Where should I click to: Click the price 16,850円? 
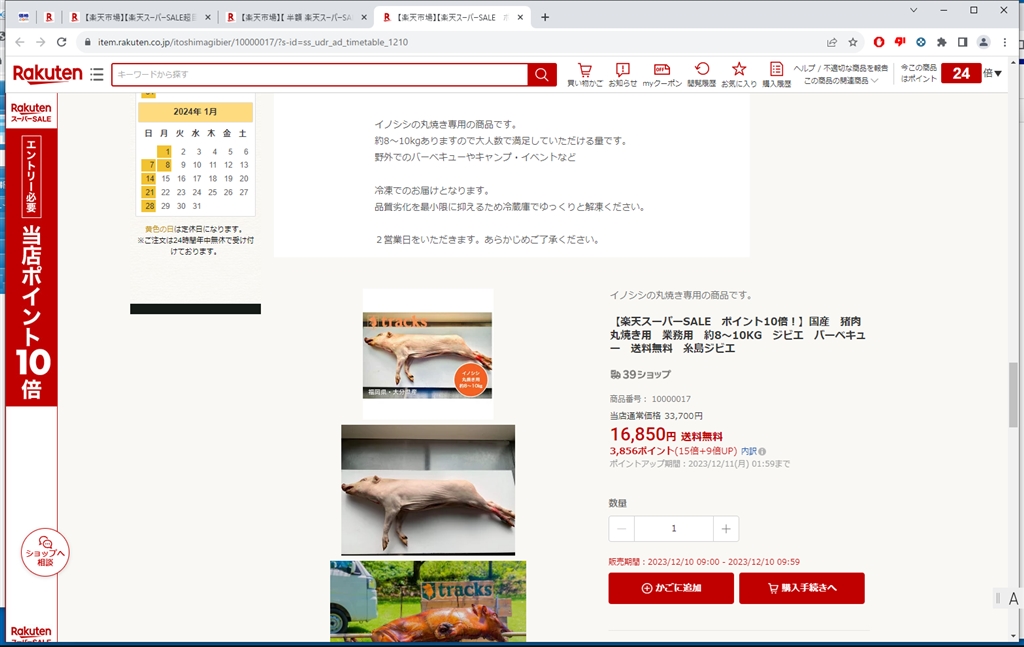pos(643,434)
